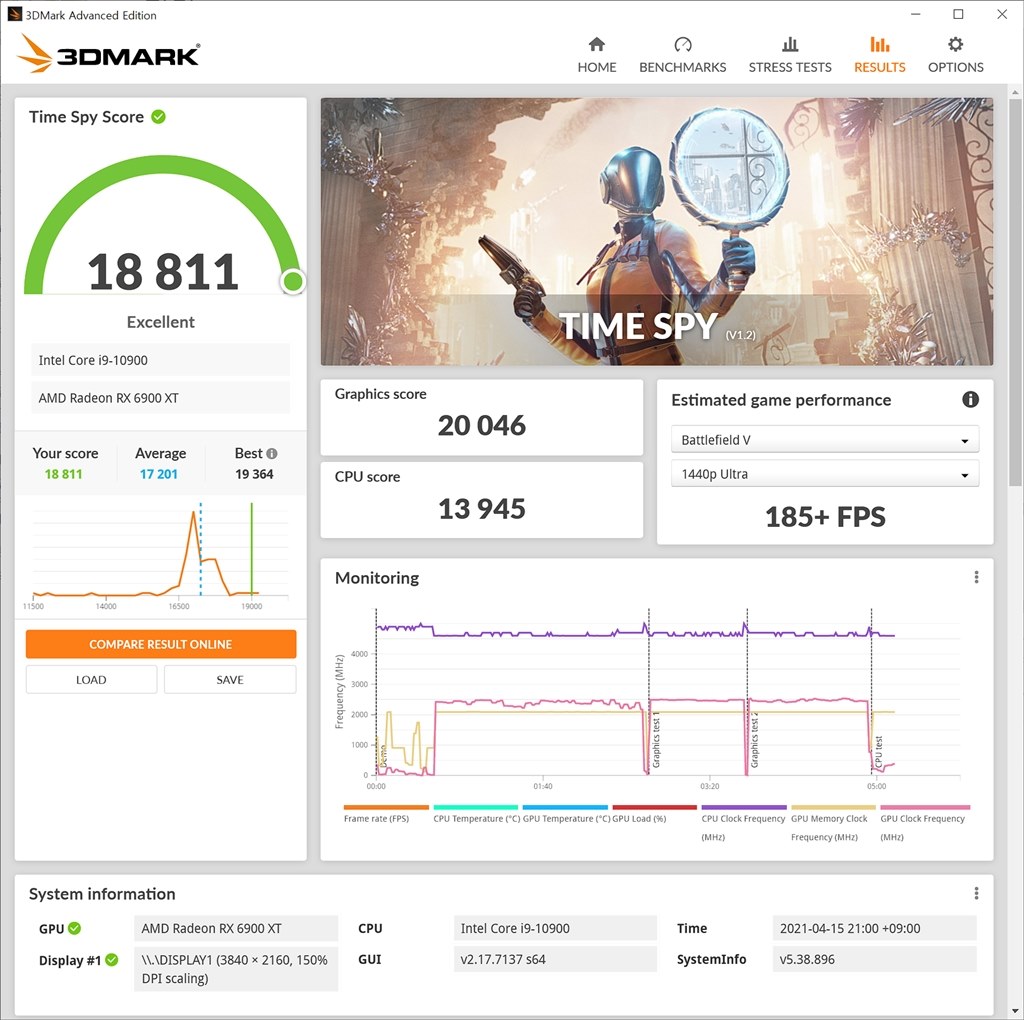This screenshot has height=1020, width=1024.
Task: Click the AMD Radeon RX 6900 XT field under the score
Action: coord(161,398)
